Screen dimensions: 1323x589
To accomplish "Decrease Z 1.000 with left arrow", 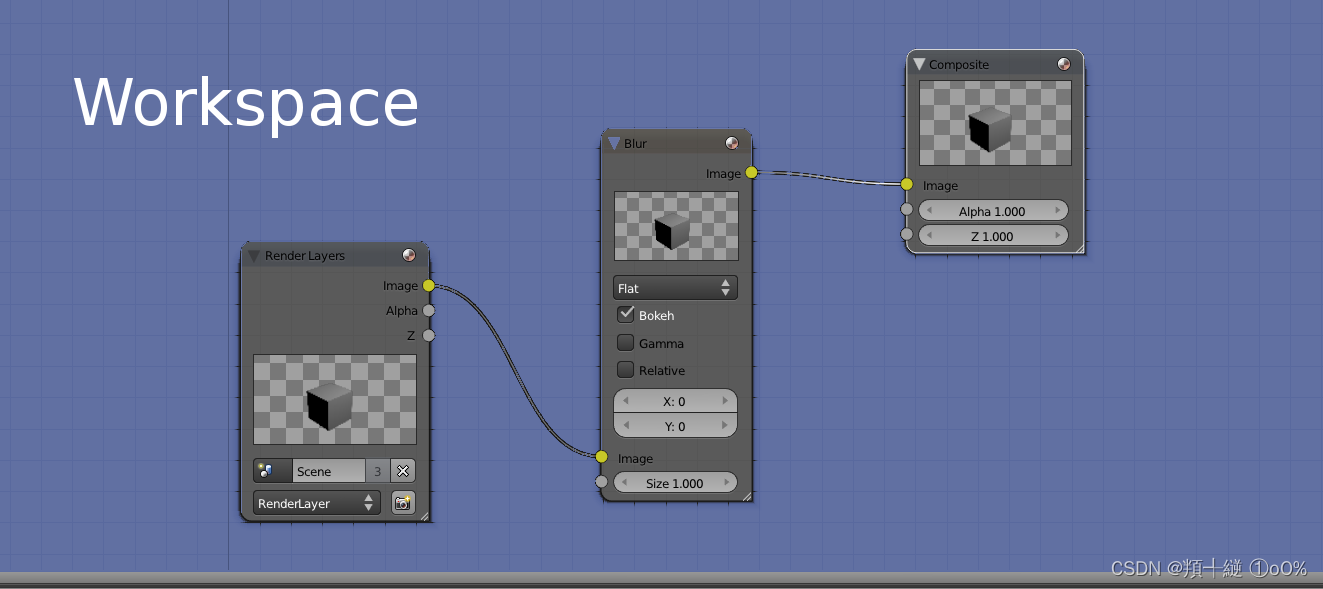I will pyautogui.click(x=931, y=236).
